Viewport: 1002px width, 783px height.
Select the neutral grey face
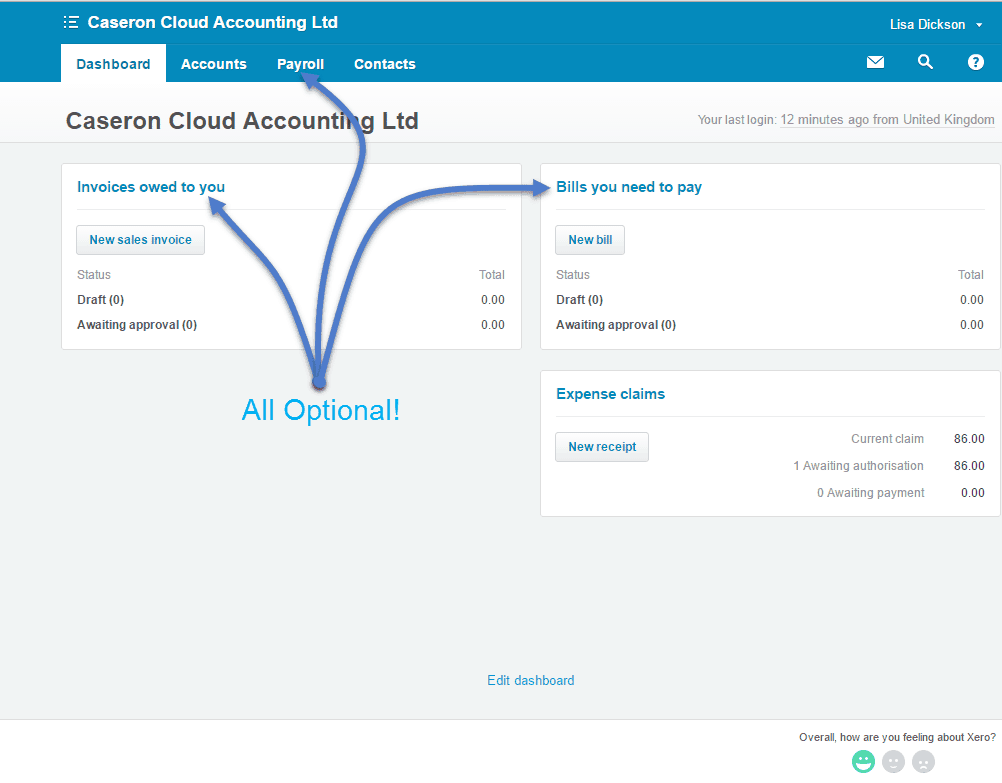tap(893, 761)
